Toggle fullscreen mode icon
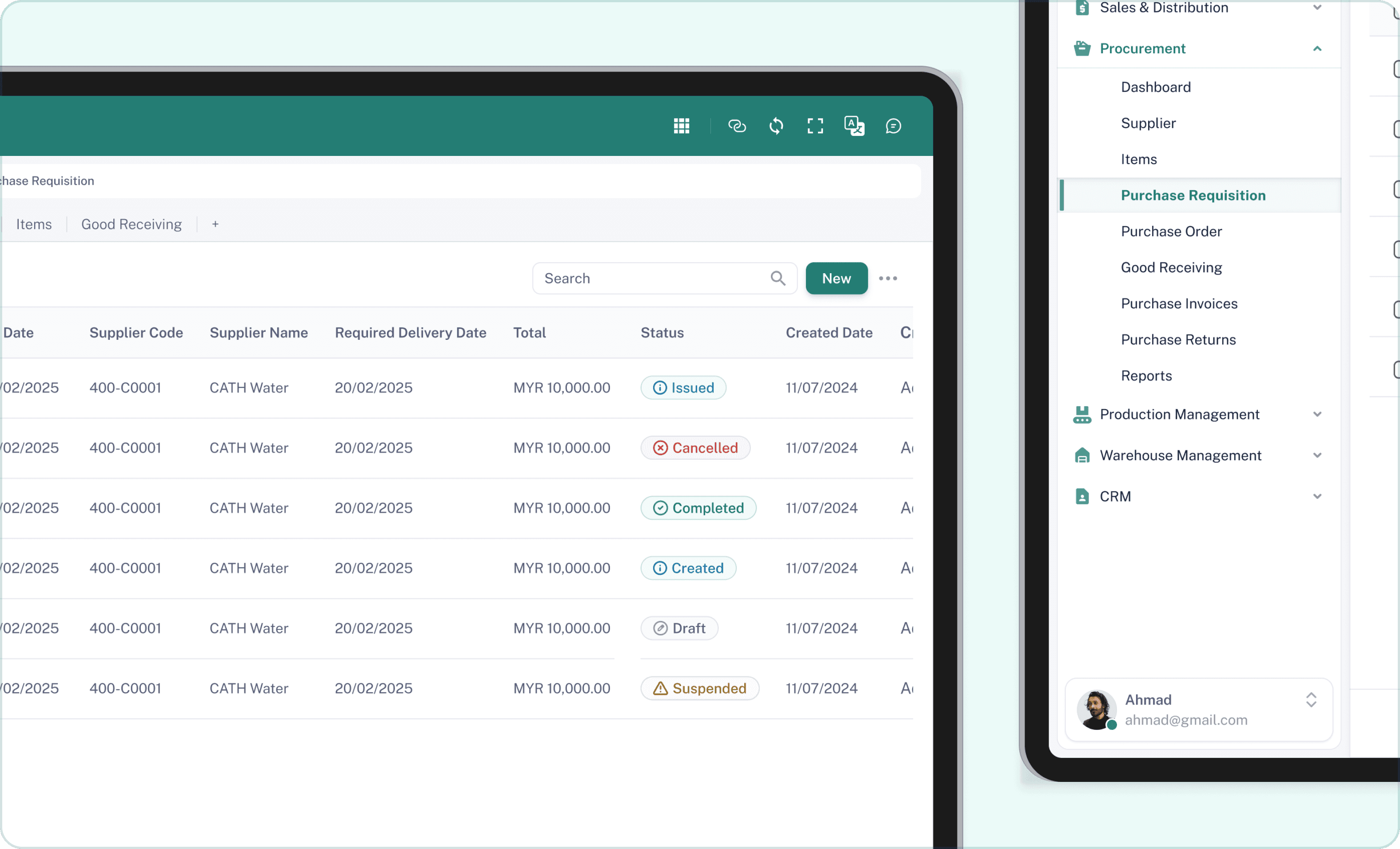 tap(815, 126)
